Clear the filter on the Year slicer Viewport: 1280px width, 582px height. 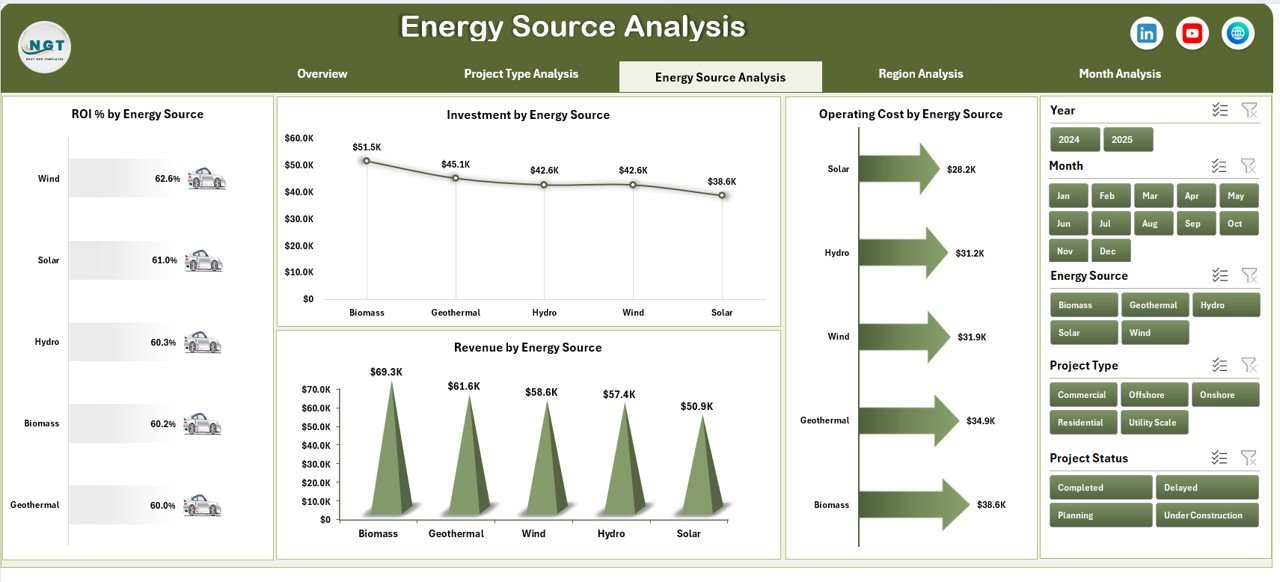(x=1248, y=109)
